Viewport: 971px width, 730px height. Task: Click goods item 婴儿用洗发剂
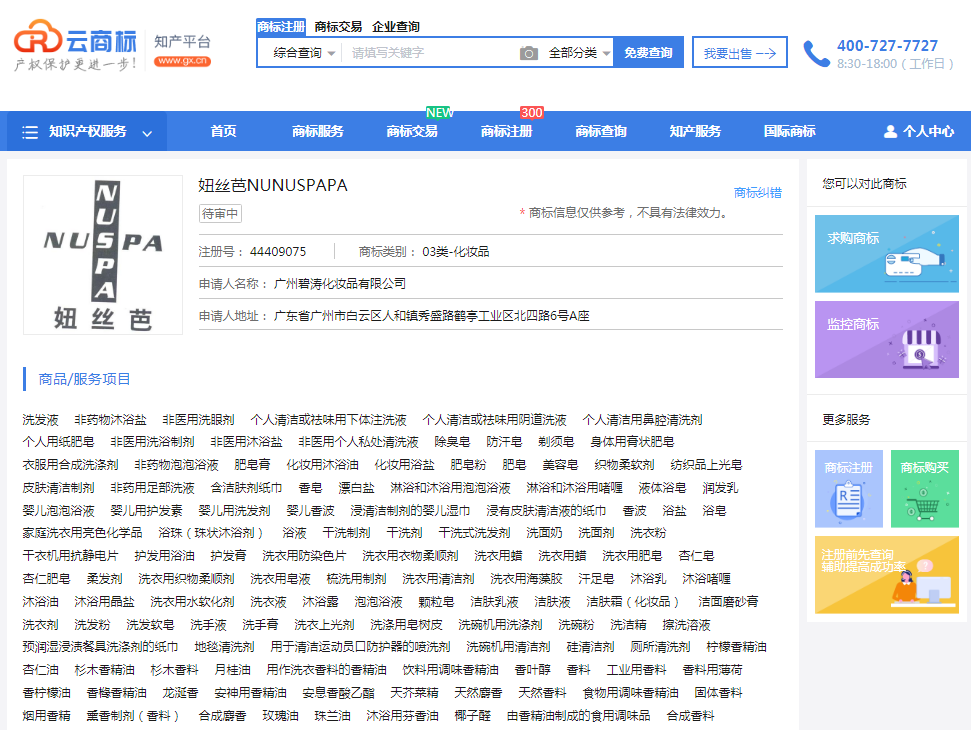pyautogui.click(x=234, y=511)
